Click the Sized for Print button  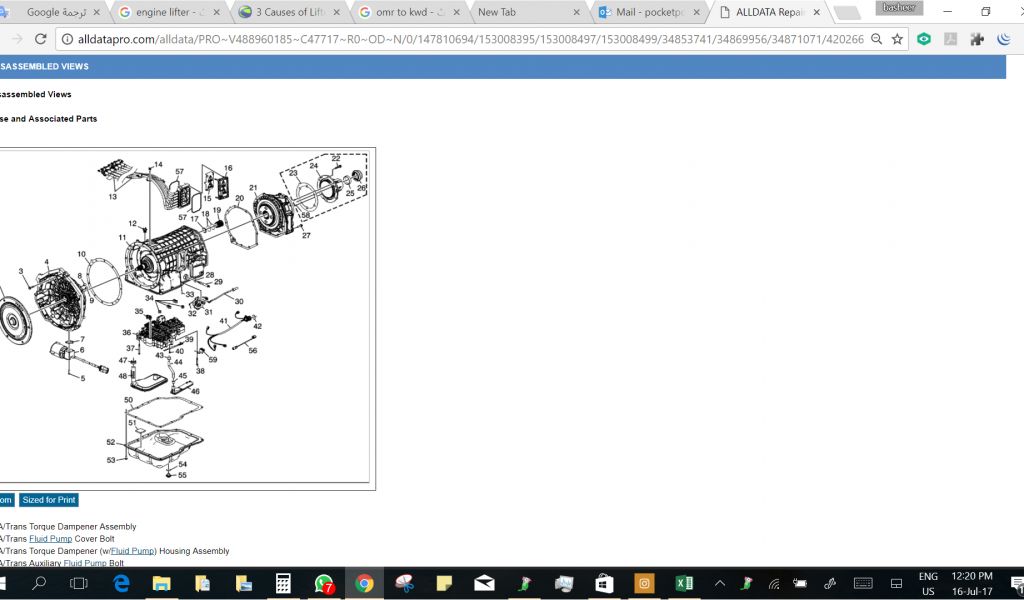tap(48, 500)
